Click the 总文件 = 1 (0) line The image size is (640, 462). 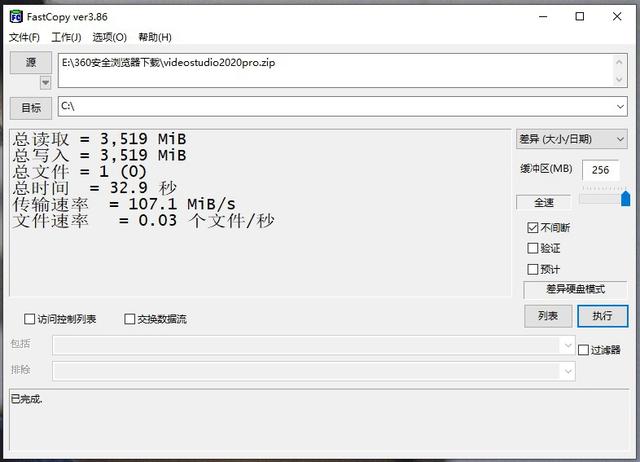pos(79,171)
